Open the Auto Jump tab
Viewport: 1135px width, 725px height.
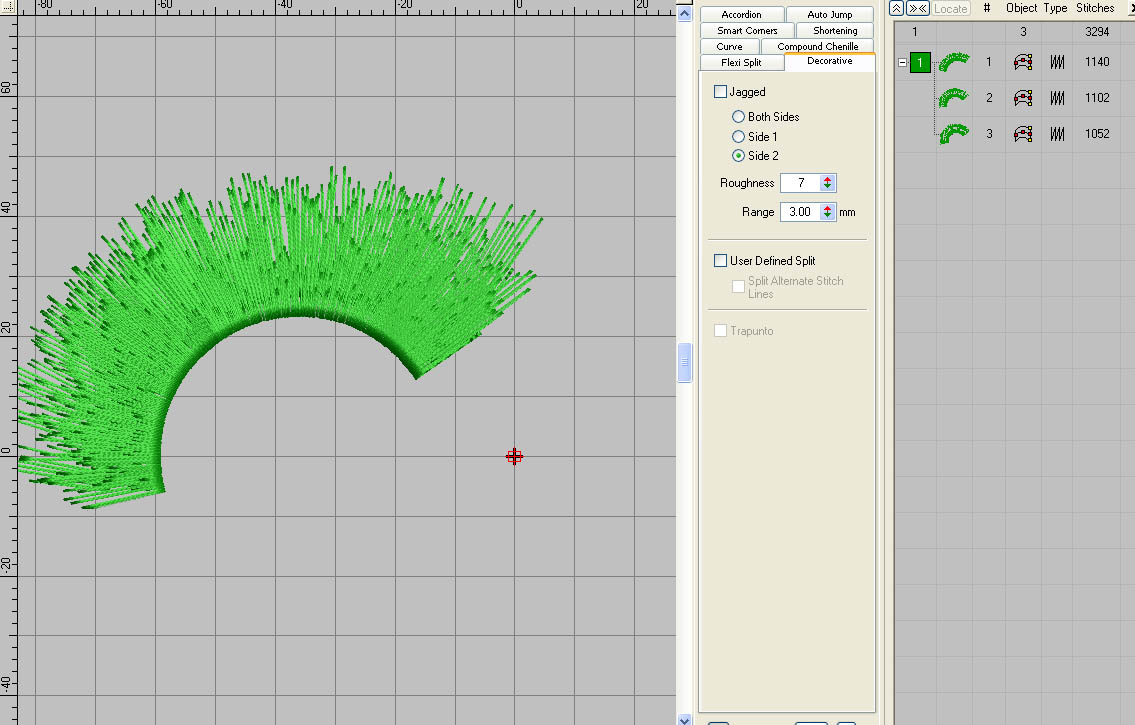pyautogui.click(x=829, y=15)
